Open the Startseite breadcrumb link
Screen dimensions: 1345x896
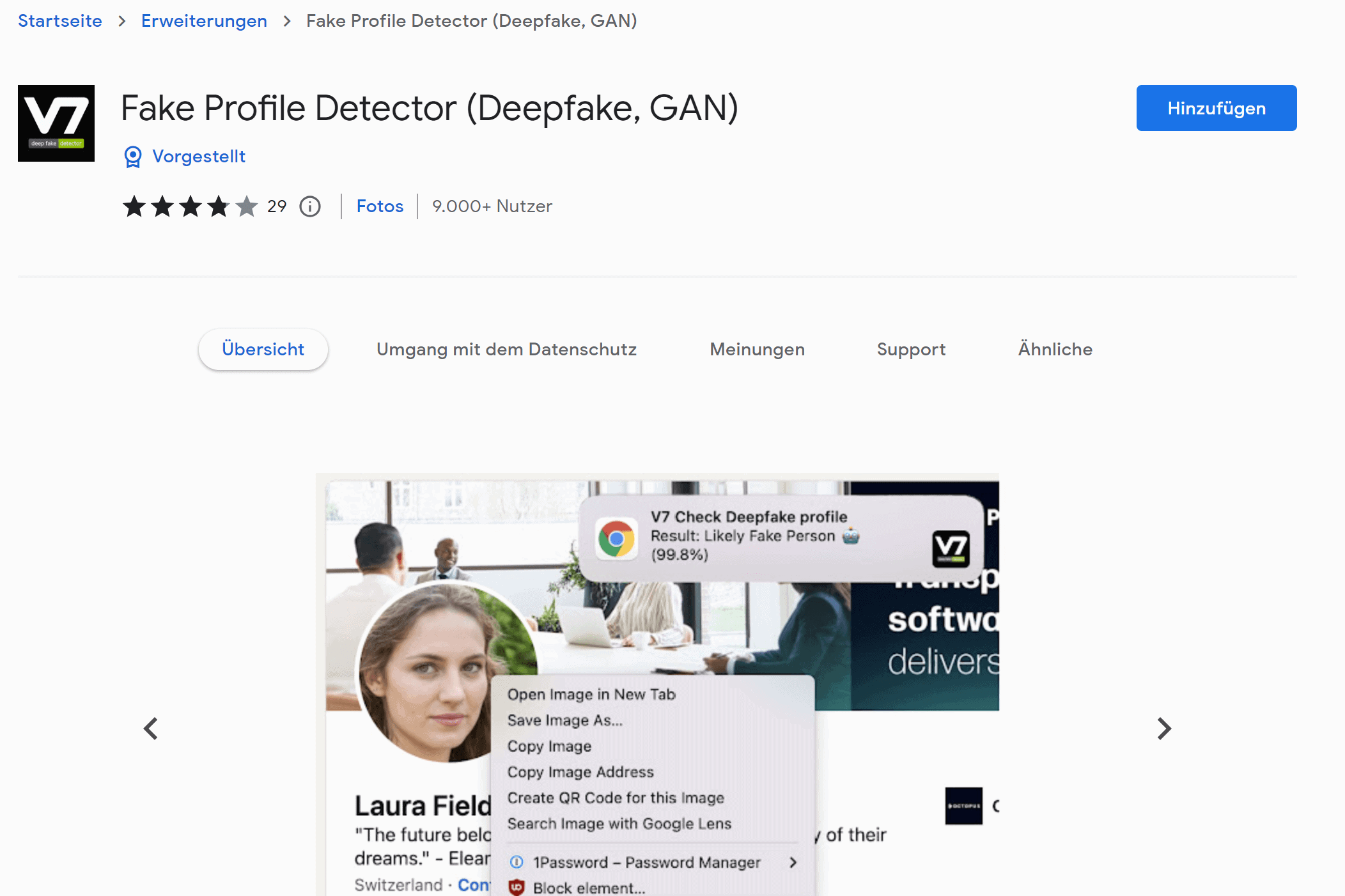(x=60, y=20)
